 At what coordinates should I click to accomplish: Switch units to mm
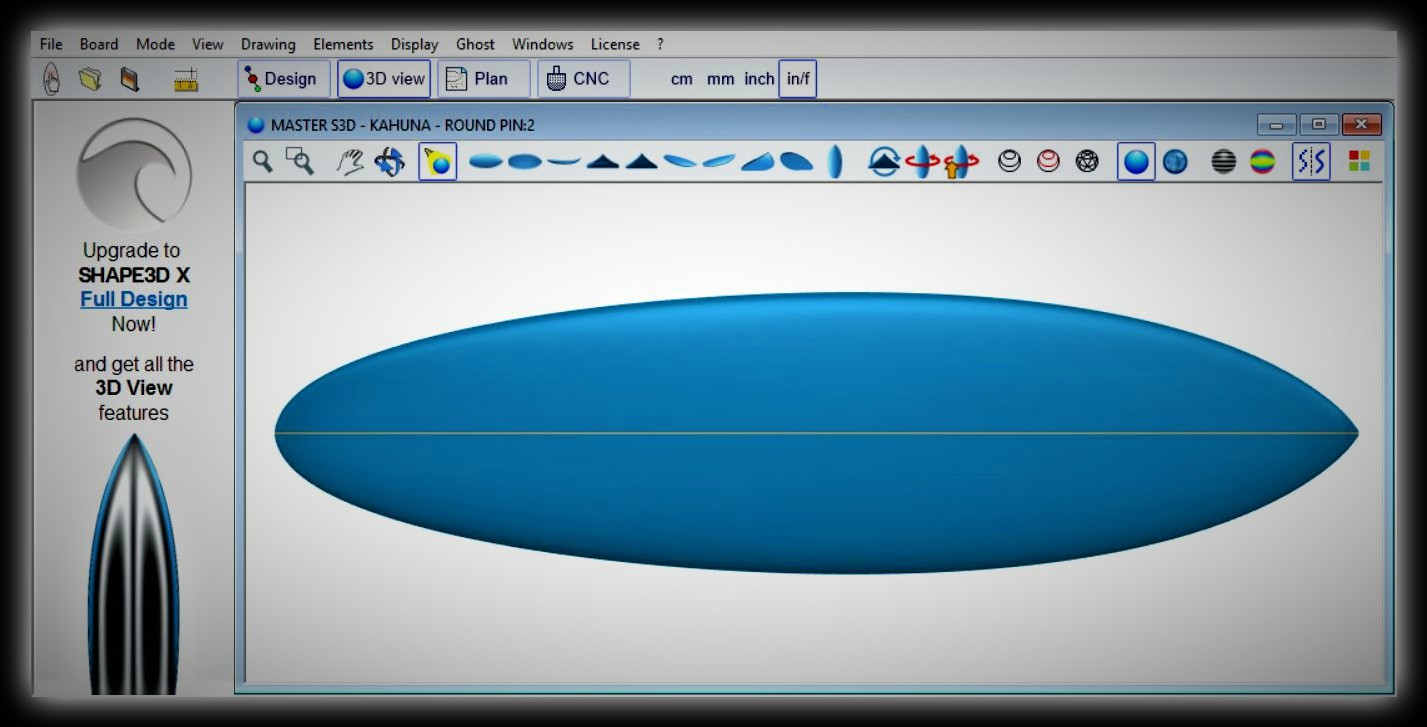(720, 79)
